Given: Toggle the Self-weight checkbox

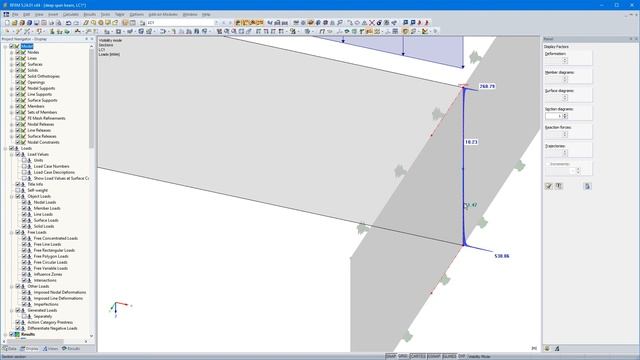Looking at the screenshot, I should click(18, 191).
